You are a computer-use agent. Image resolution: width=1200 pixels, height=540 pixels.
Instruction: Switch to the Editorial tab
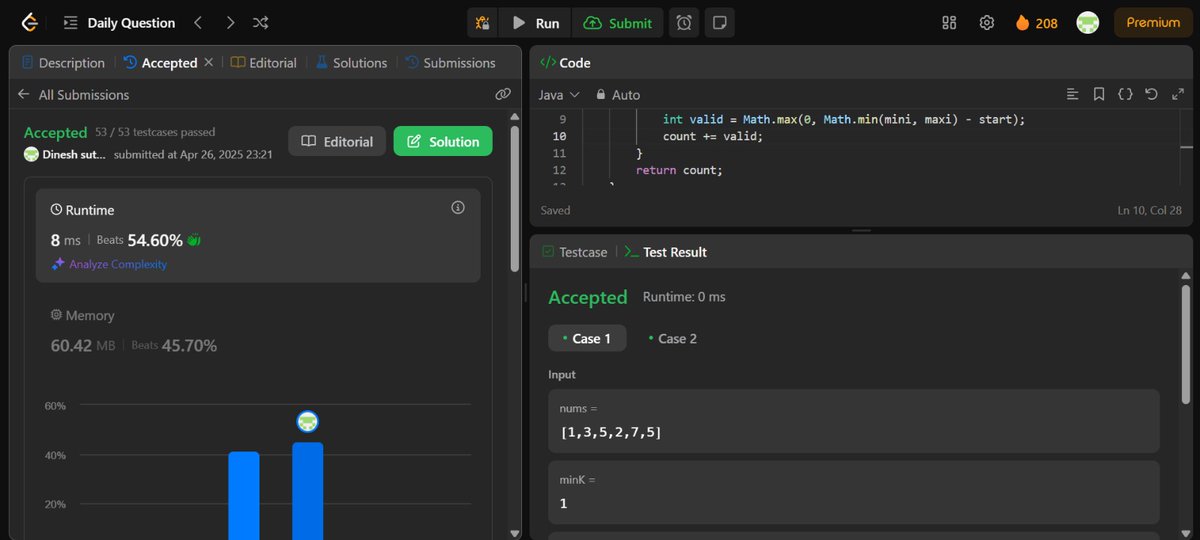tap(264, 62)
